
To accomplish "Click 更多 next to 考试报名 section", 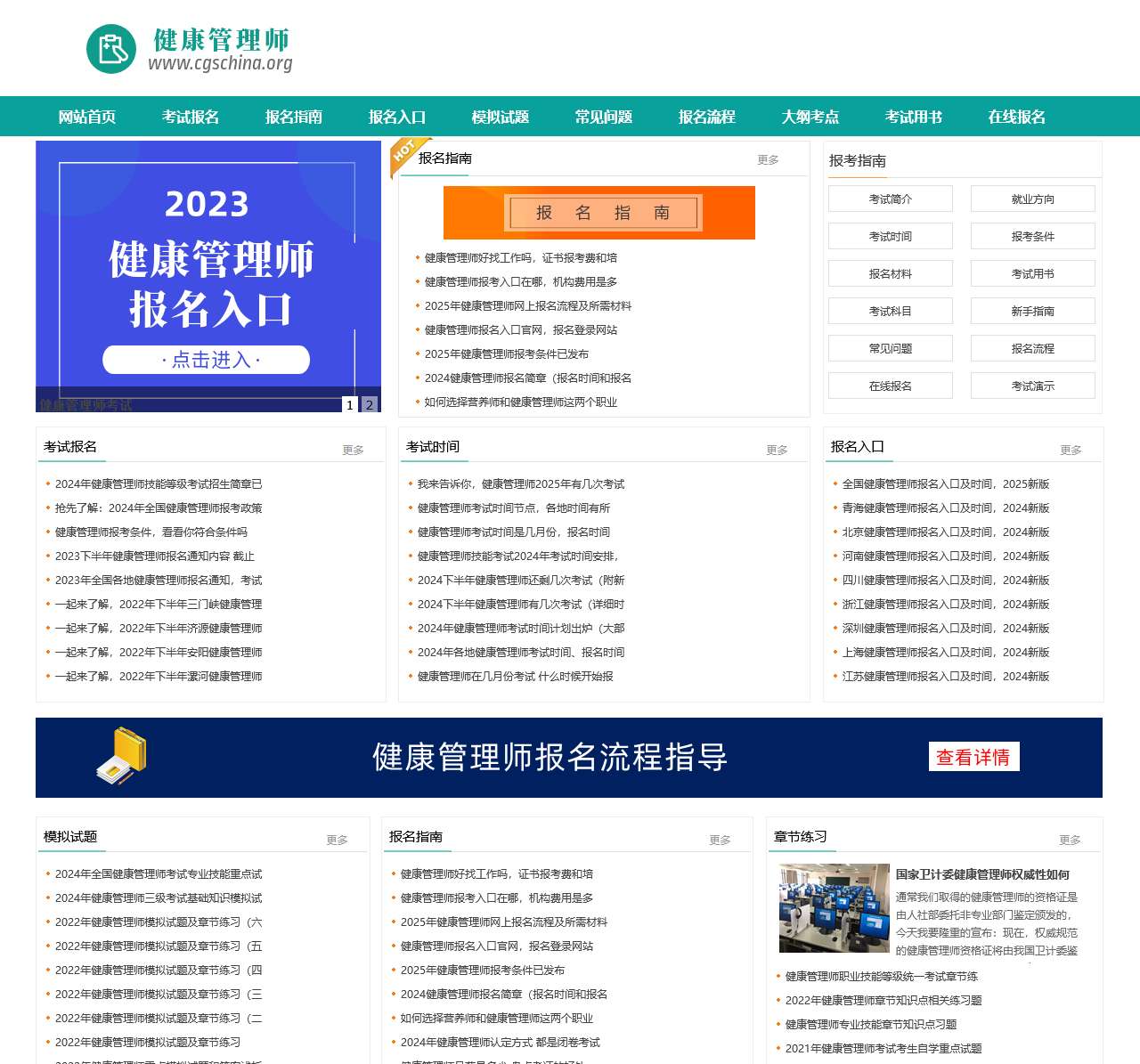I will pos(353,450).
